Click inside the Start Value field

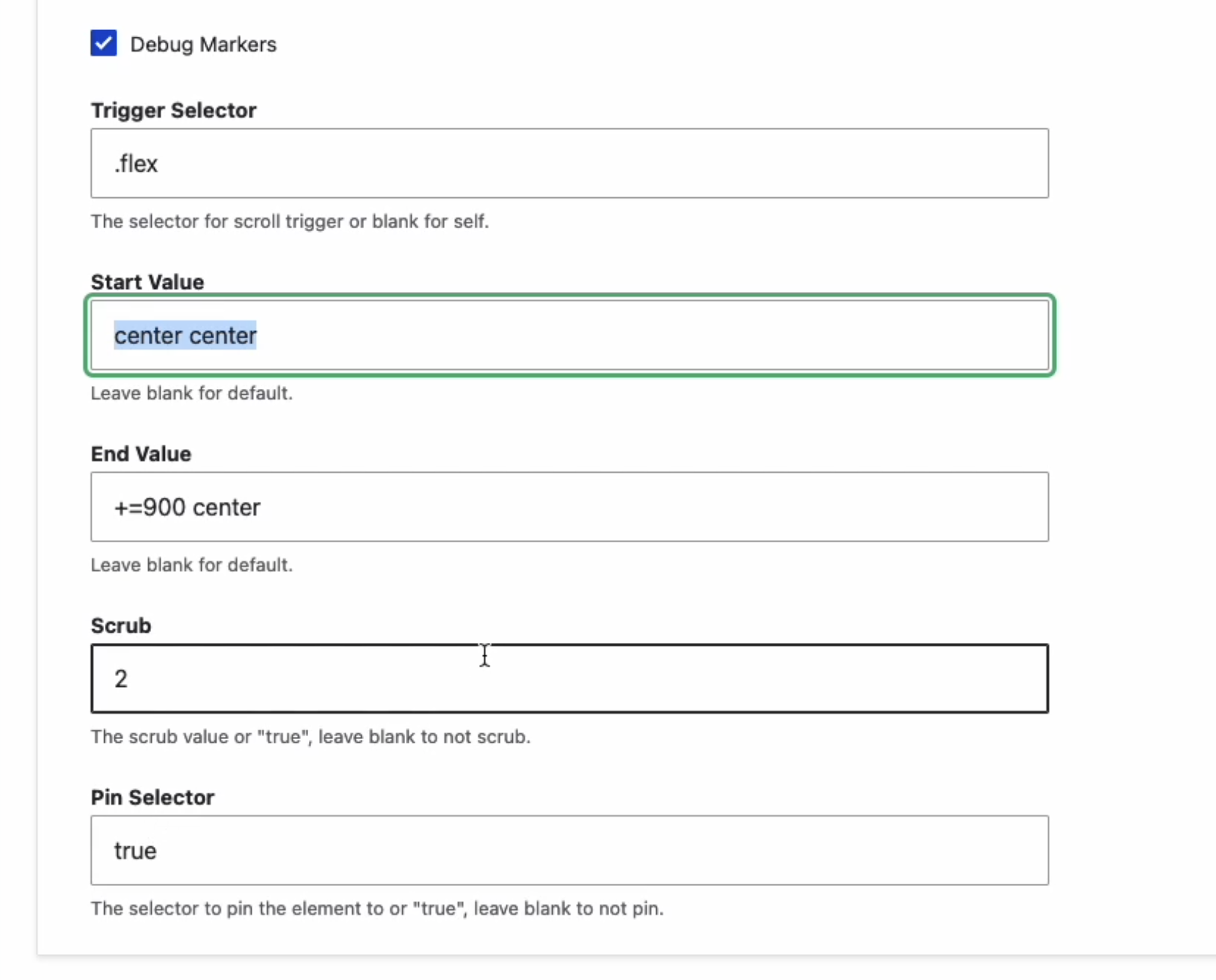pyautogui.click(x=569, y=335)
